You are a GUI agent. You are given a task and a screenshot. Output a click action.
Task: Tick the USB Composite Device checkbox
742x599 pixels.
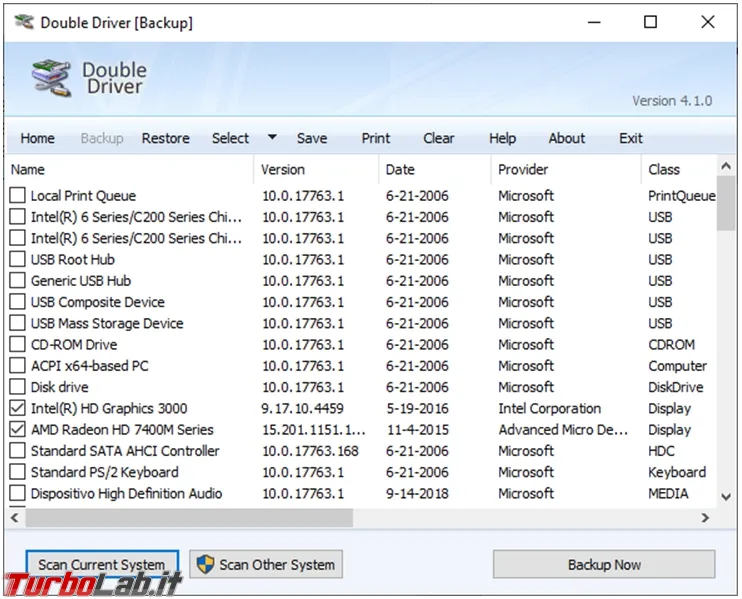coord(18,301)
